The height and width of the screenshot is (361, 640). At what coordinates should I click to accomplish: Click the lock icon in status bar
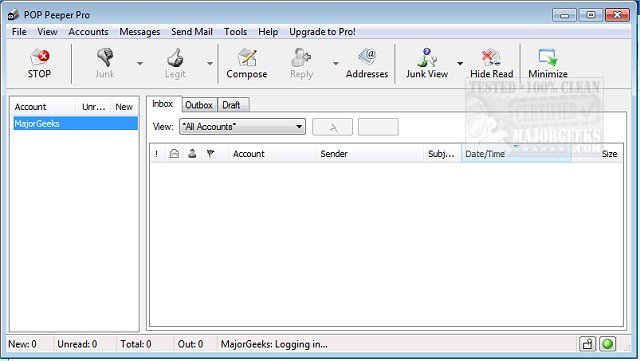pos(587,344)
